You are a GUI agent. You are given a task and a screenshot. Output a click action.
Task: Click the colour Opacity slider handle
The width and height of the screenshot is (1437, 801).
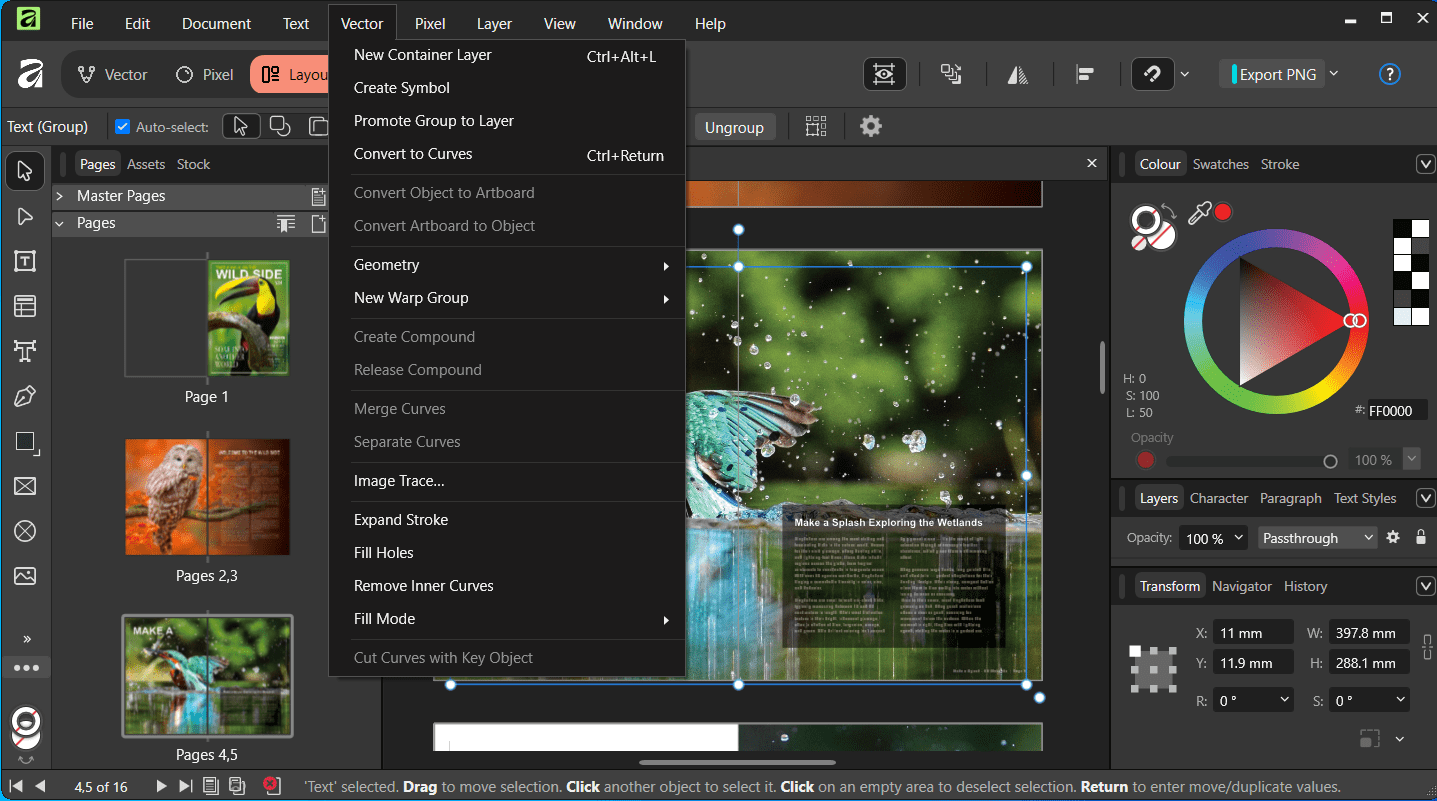[x=1330, y=461]
